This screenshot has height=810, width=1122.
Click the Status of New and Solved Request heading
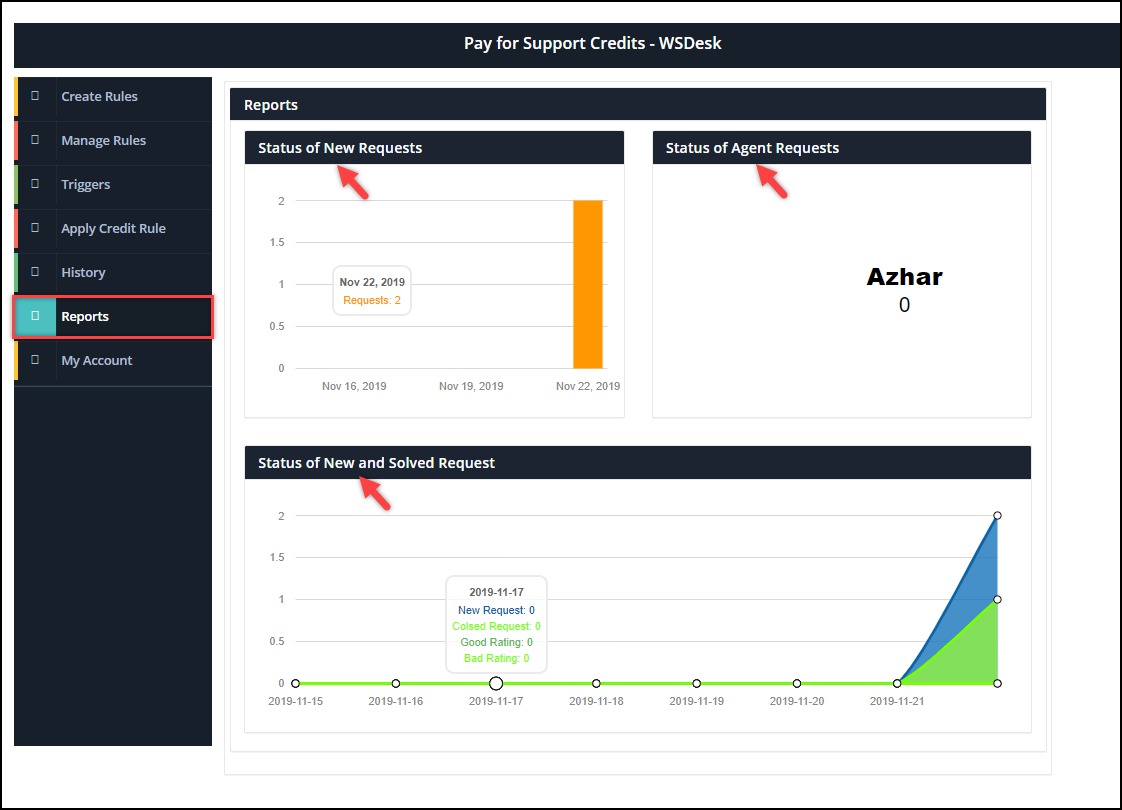pos(376,463)
